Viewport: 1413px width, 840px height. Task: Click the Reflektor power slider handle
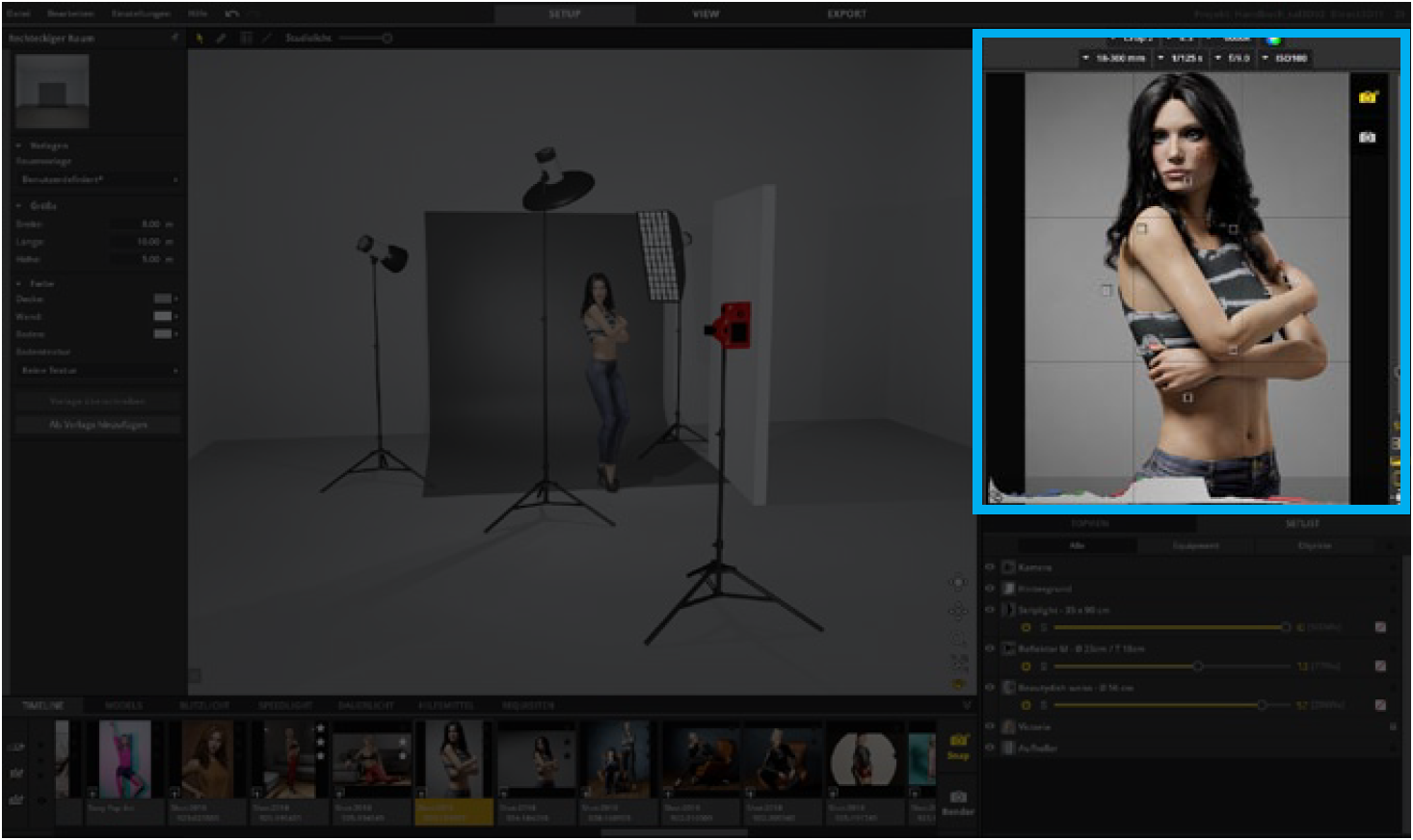click(1197, 667)
